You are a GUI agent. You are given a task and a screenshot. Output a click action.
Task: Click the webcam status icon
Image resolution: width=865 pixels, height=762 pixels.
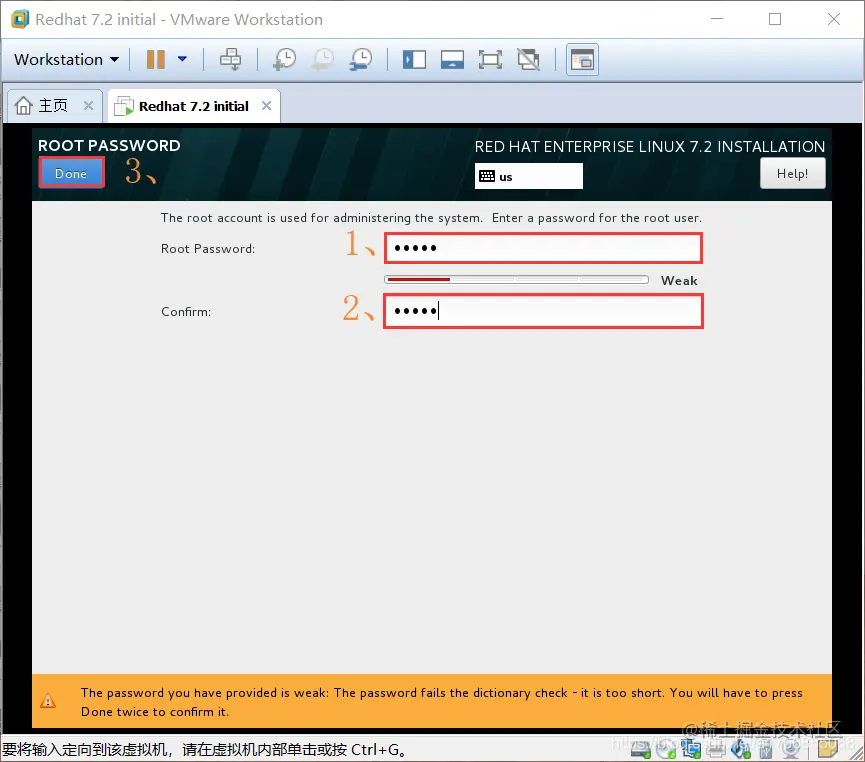[791, 749]
